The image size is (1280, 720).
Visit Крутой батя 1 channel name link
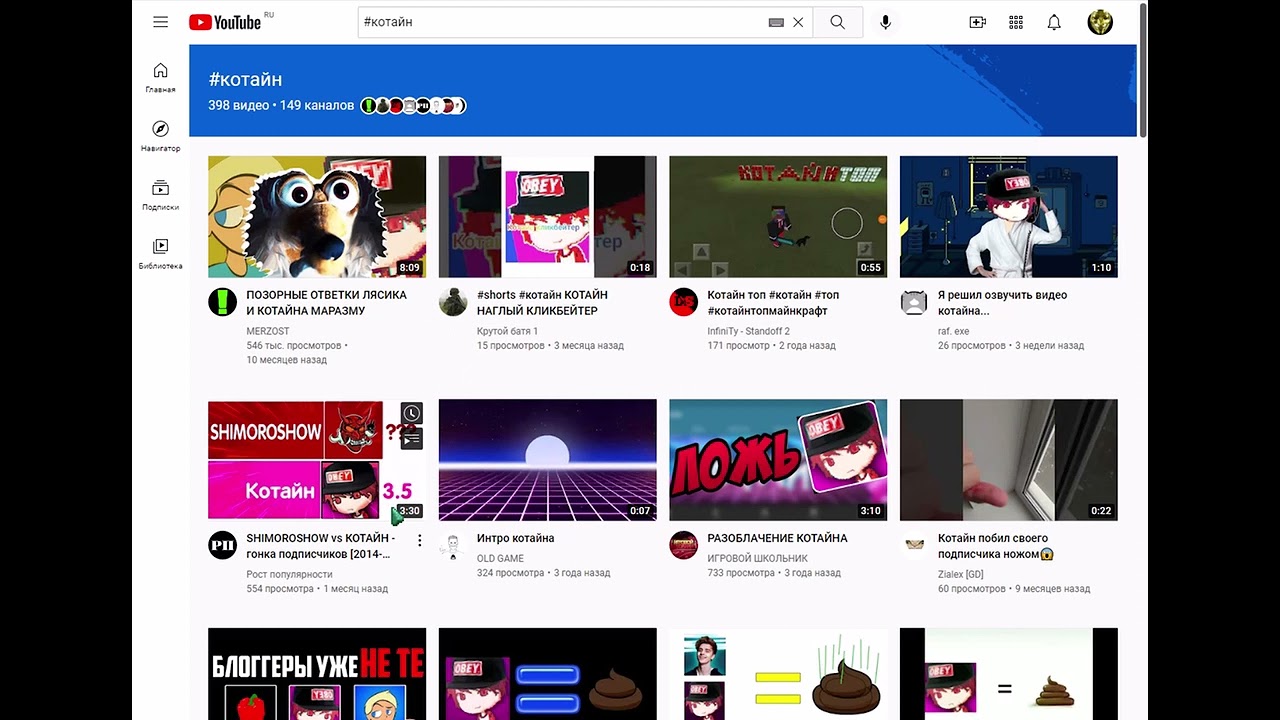(x=507, y=331)
